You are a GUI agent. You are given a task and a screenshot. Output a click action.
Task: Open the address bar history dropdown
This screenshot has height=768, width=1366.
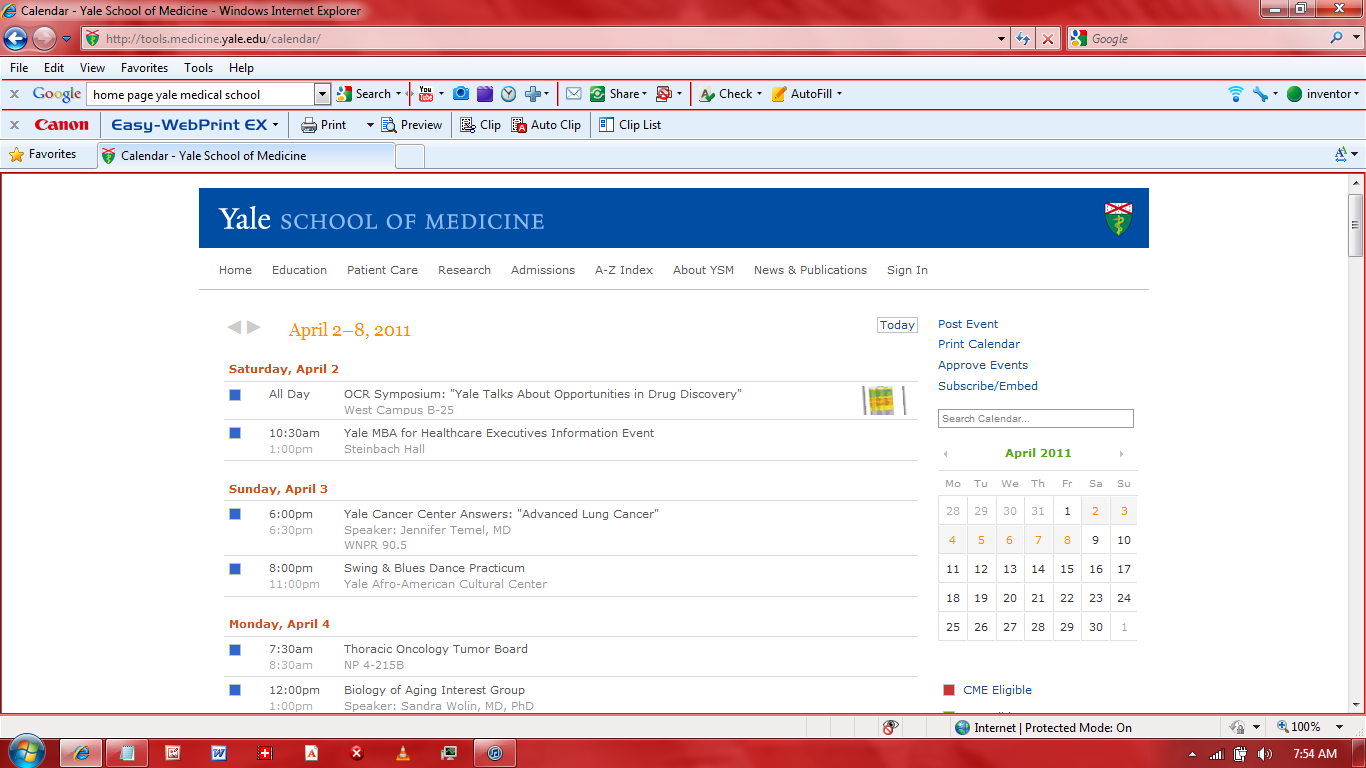point(1002,39)
